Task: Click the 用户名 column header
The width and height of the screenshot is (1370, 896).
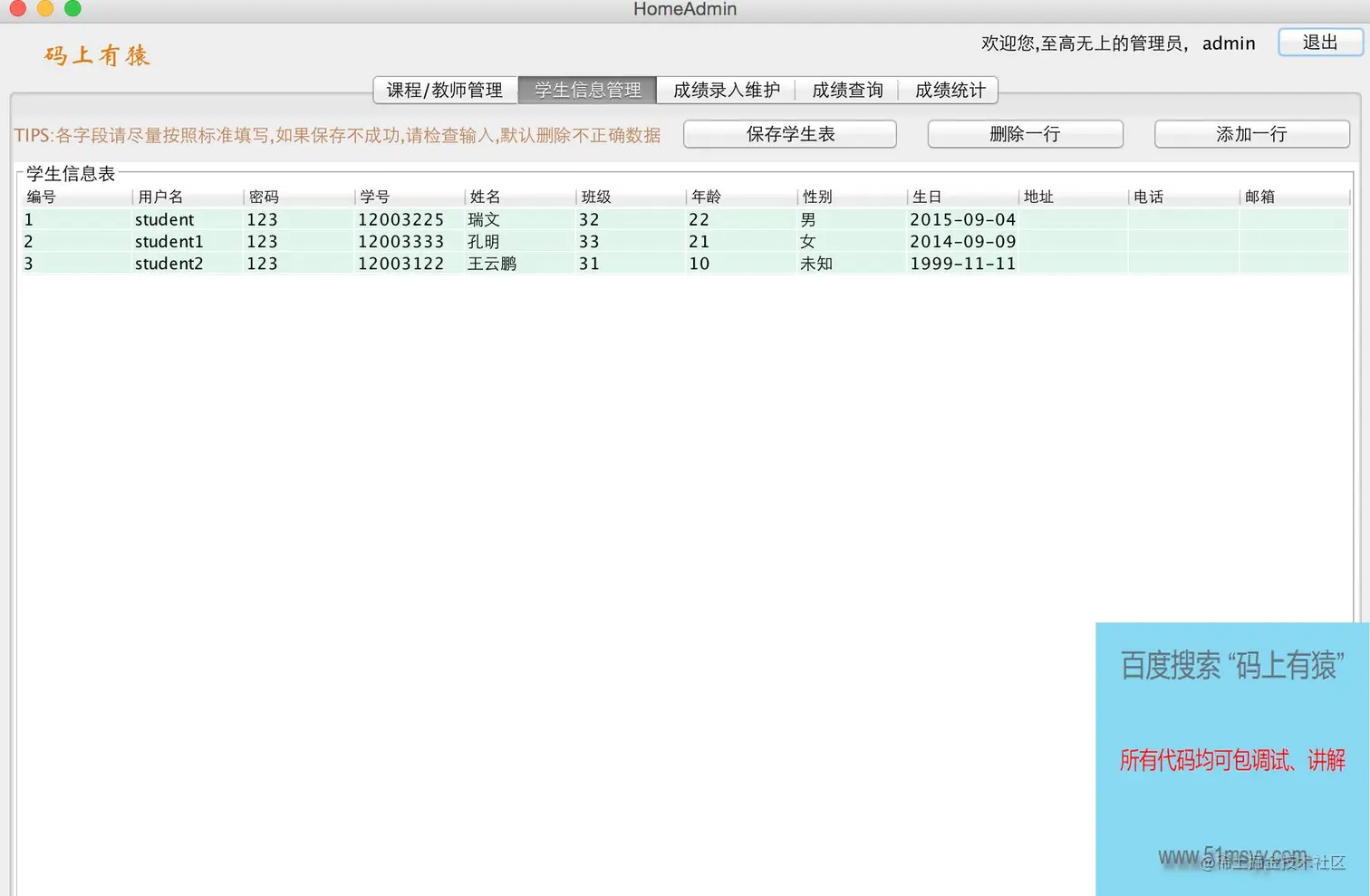Action: (188, 197)
